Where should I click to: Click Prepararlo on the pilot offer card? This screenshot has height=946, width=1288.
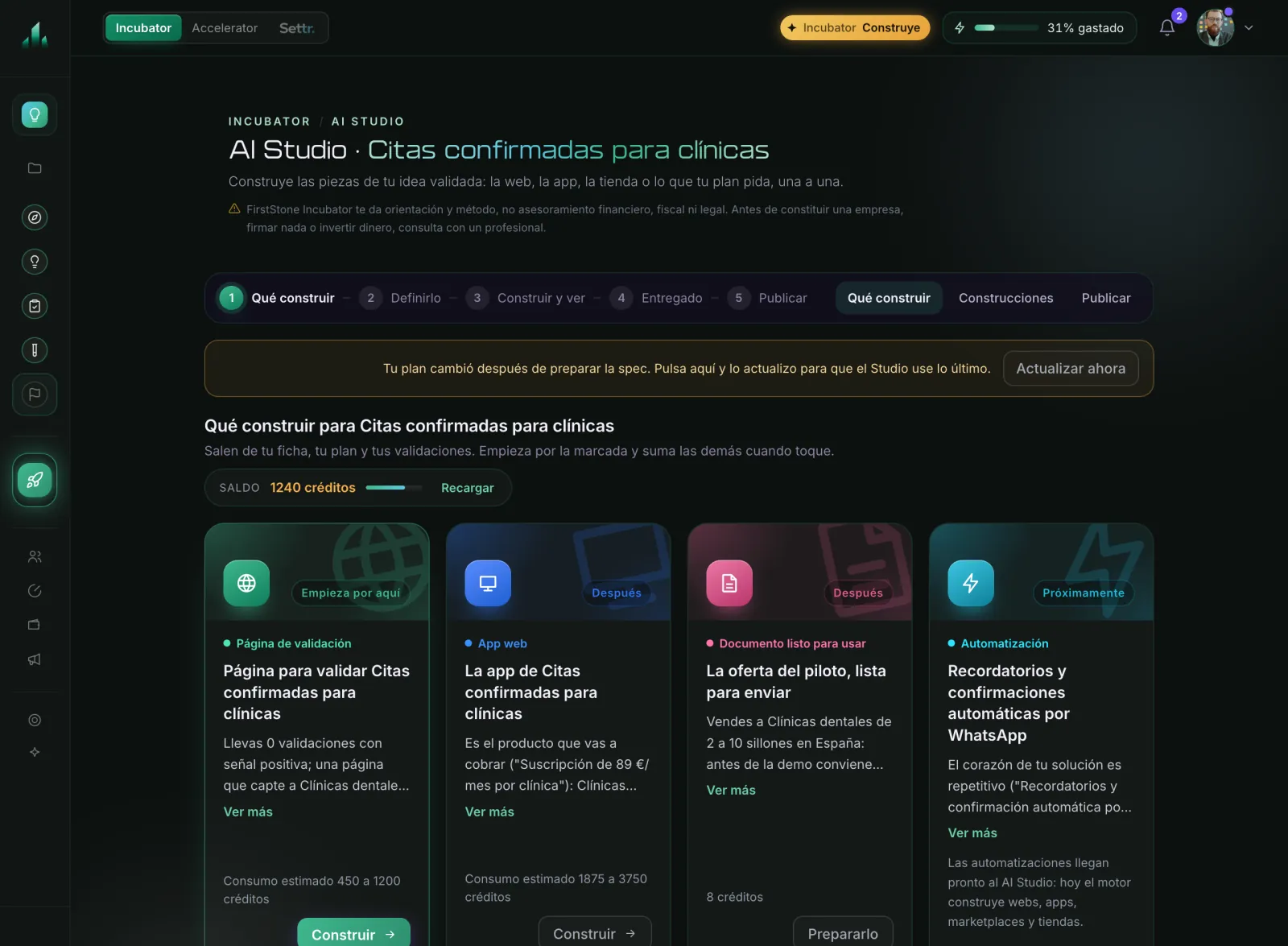(x=843, y=932)
